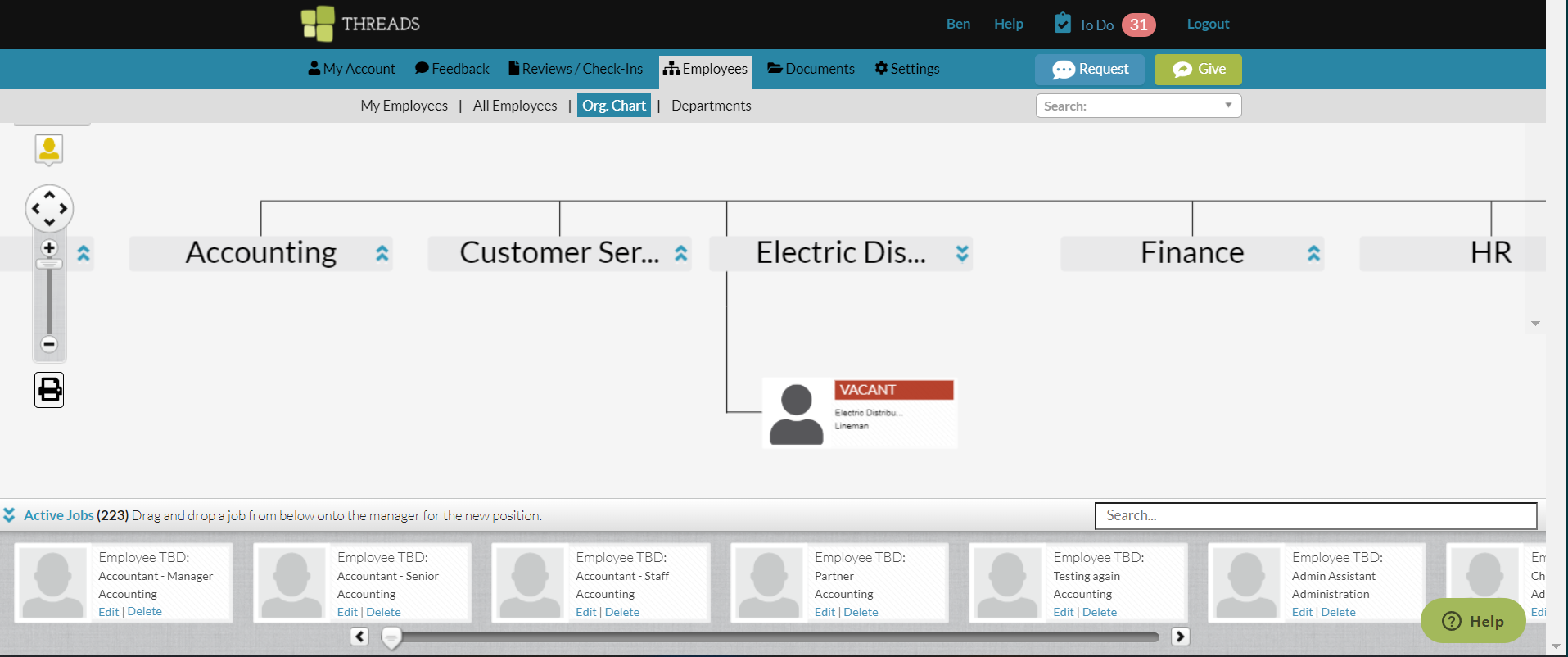1568x657 pixels.
Task: Open the Feedback tab
Action: [x=452, y=69]
